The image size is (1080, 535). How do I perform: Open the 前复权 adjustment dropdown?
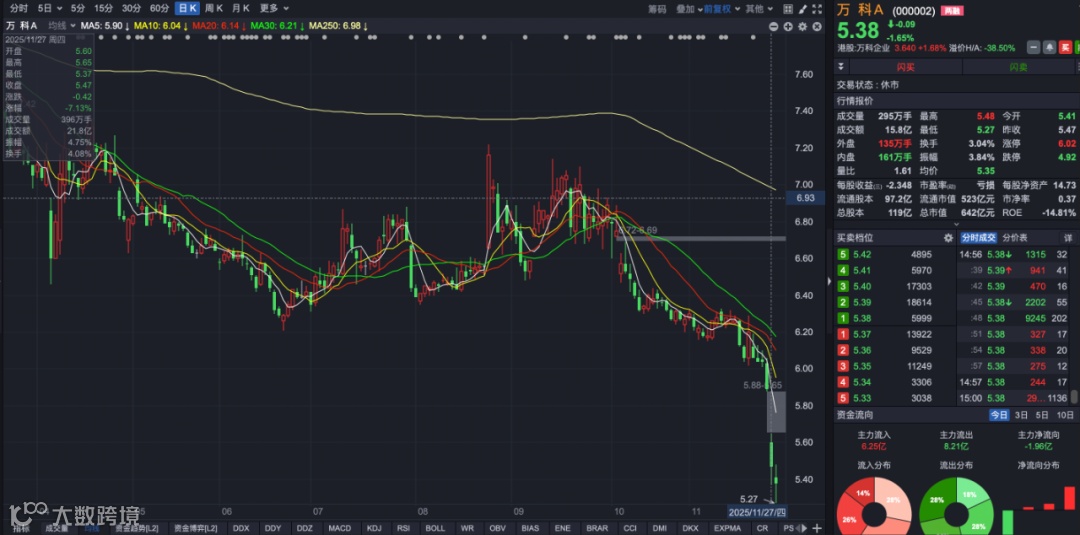click(x=722, y=9)
